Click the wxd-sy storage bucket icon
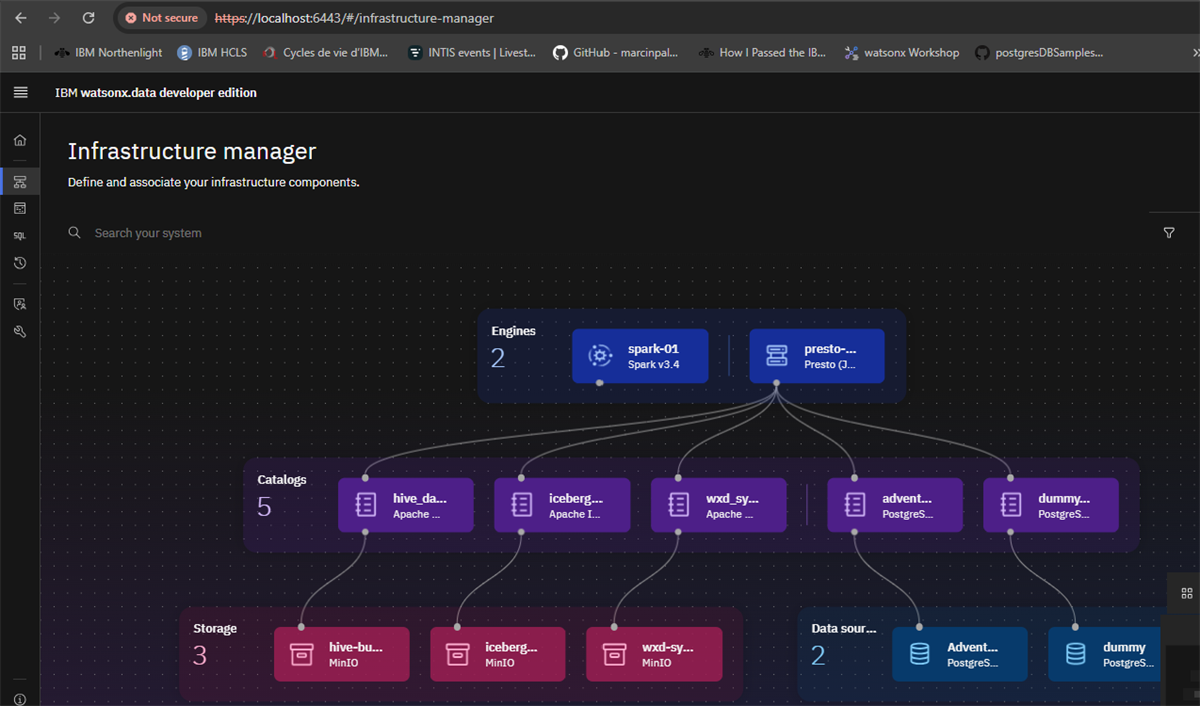 (x=614, y=654)
